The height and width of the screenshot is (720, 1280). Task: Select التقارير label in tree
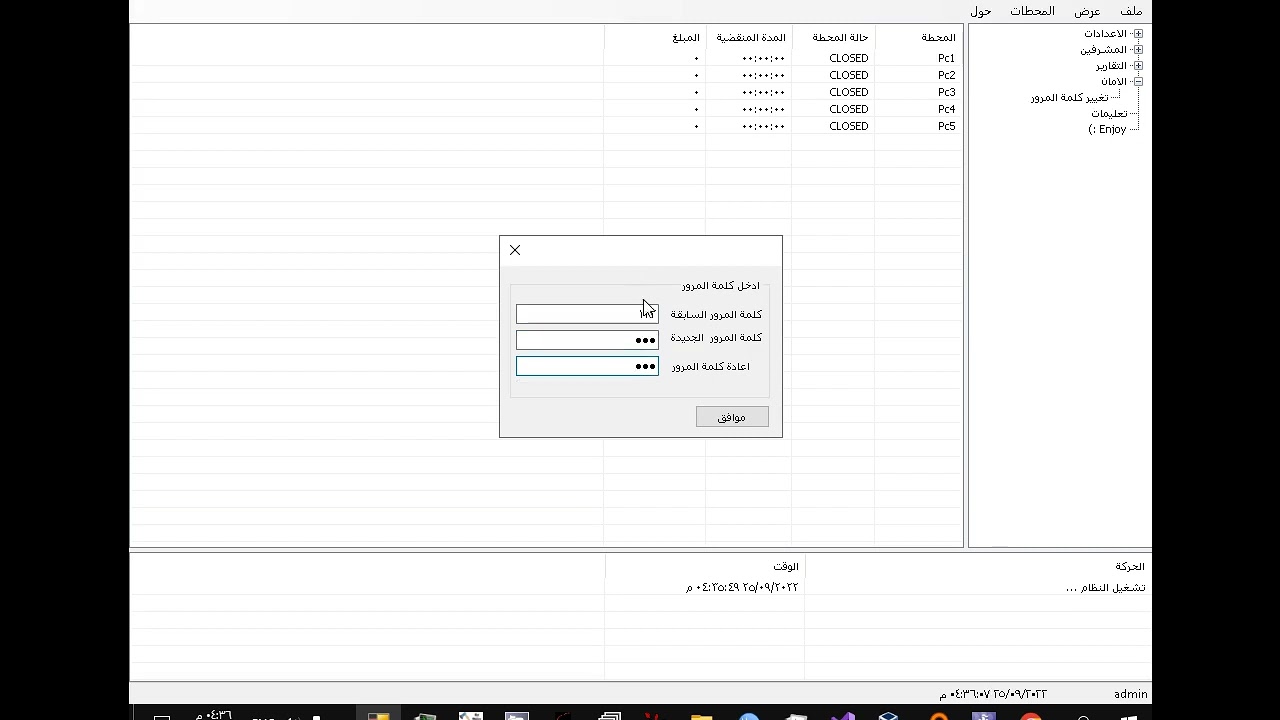(1111, 66)
